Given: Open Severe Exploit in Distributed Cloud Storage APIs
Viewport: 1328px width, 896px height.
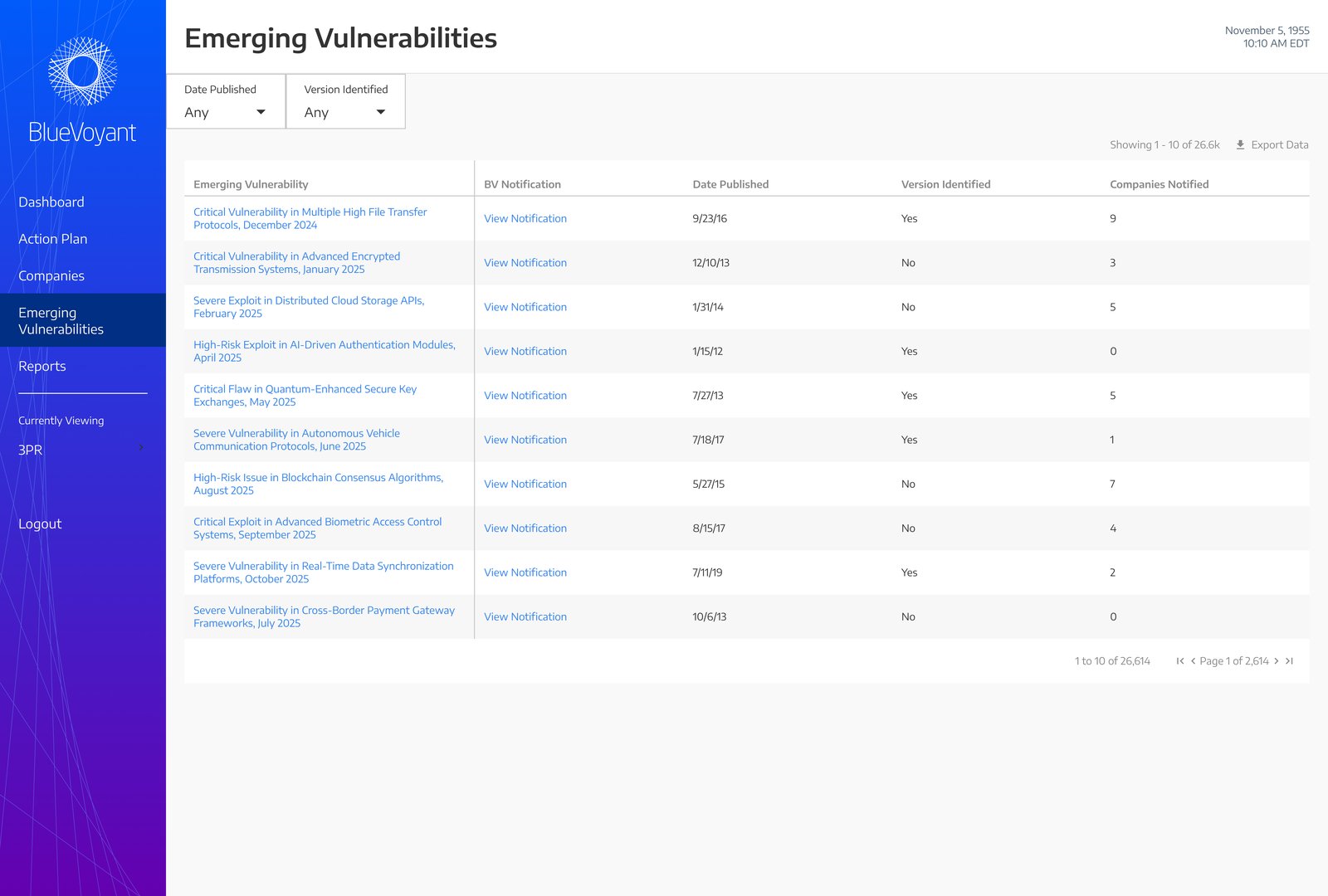Looking at the screenshot, I should pyautogui.click(x=309, y=307).
